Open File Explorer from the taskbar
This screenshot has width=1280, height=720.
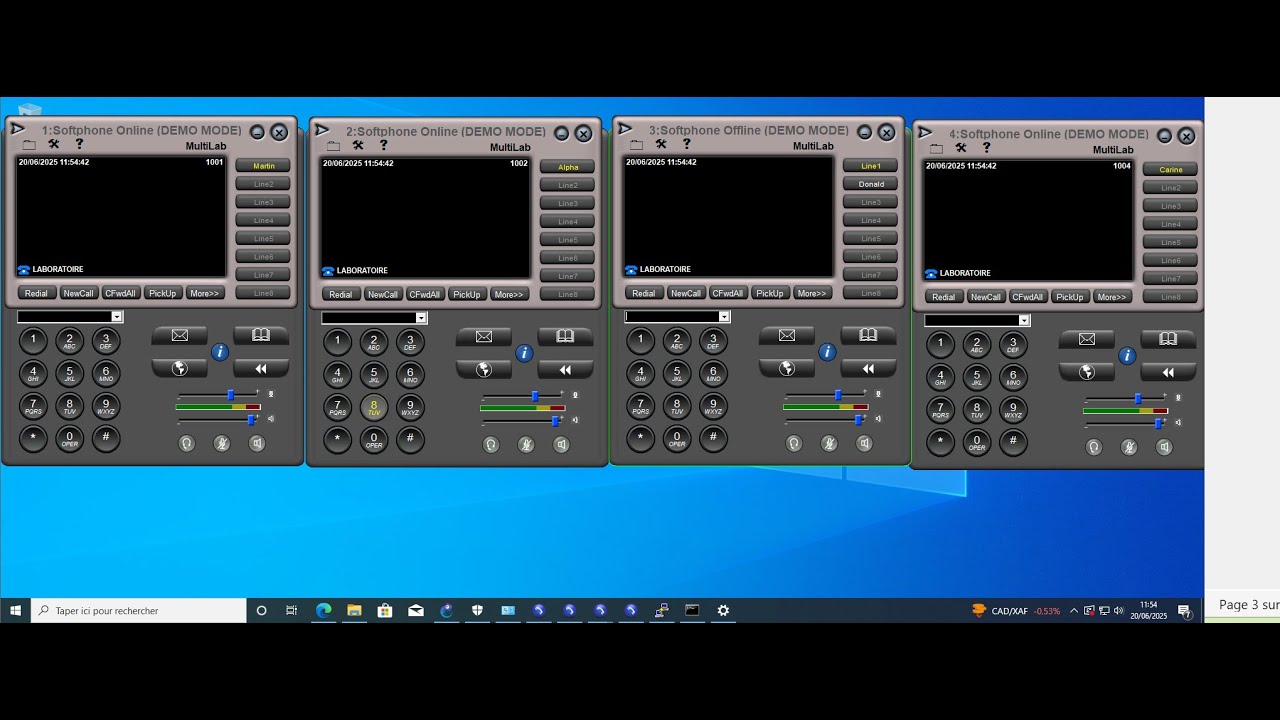354,610
